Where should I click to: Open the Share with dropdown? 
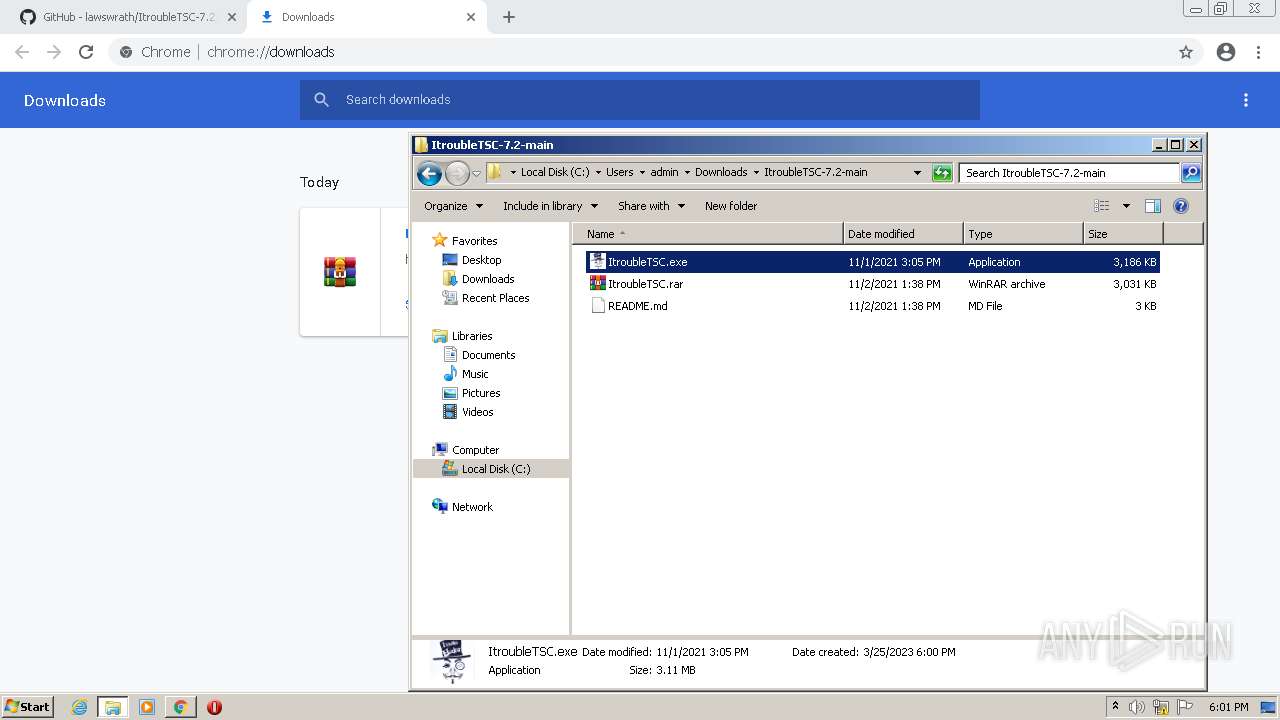652,206
